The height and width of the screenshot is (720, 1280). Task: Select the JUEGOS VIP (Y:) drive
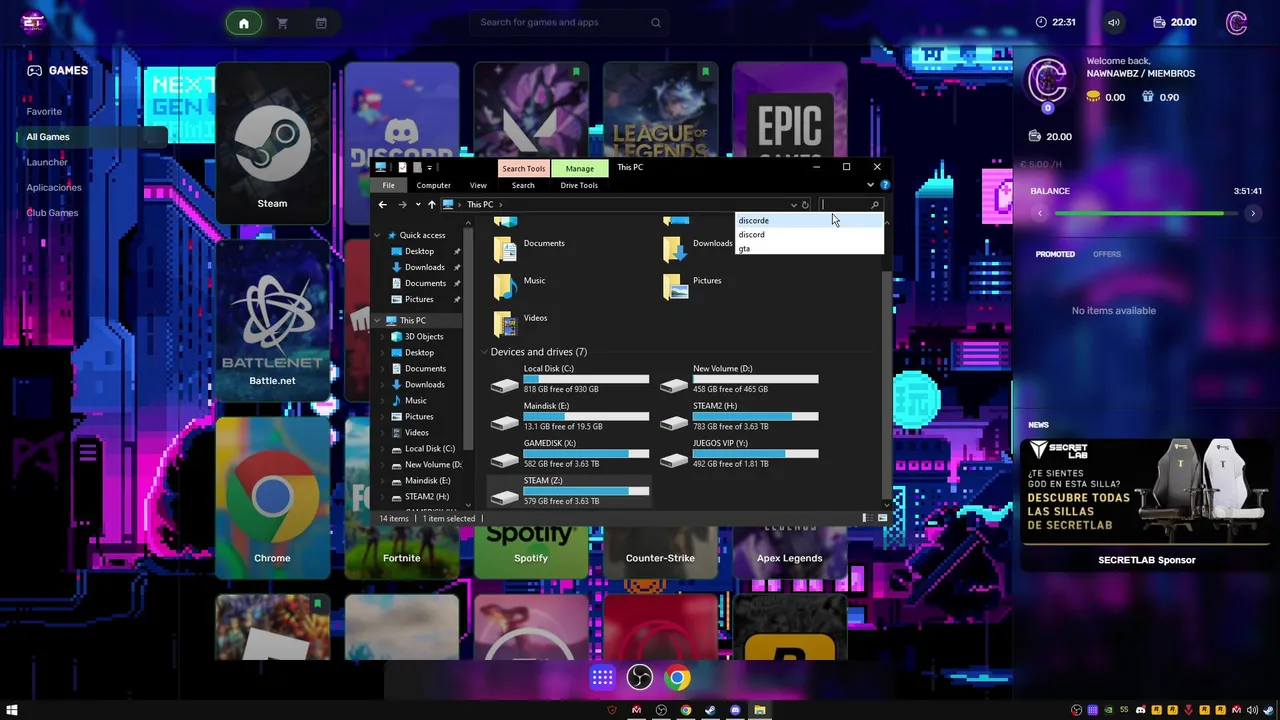click(x=740, y=454)
